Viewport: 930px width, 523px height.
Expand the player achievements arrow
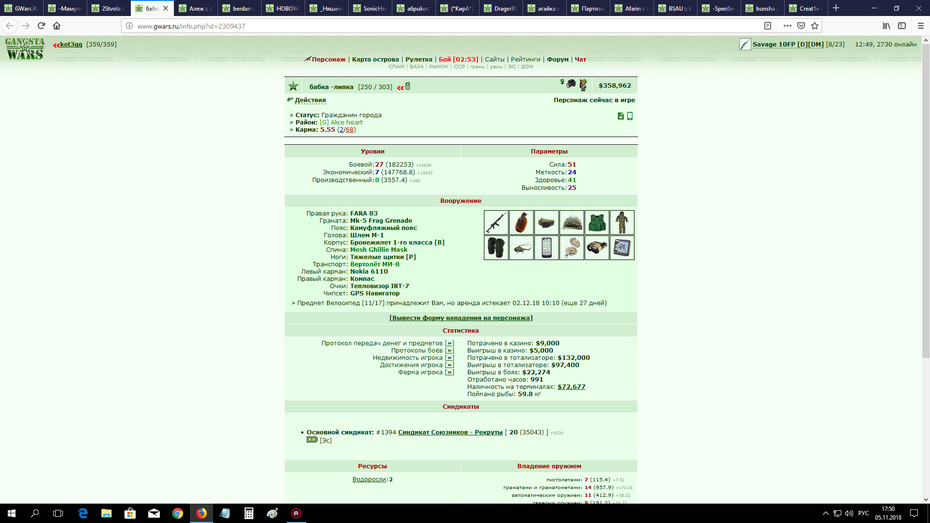(449, 365)
